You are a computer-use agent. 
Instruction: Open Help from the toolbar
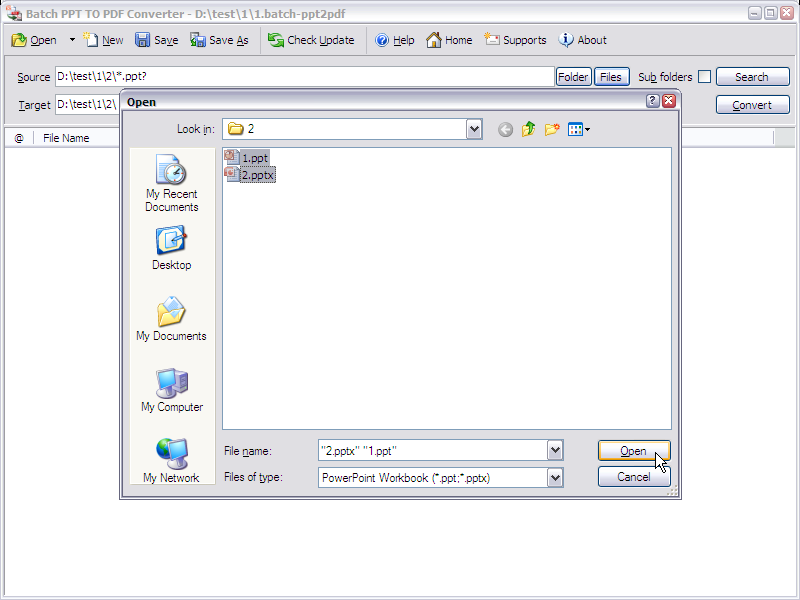click(x=394, y=40)
